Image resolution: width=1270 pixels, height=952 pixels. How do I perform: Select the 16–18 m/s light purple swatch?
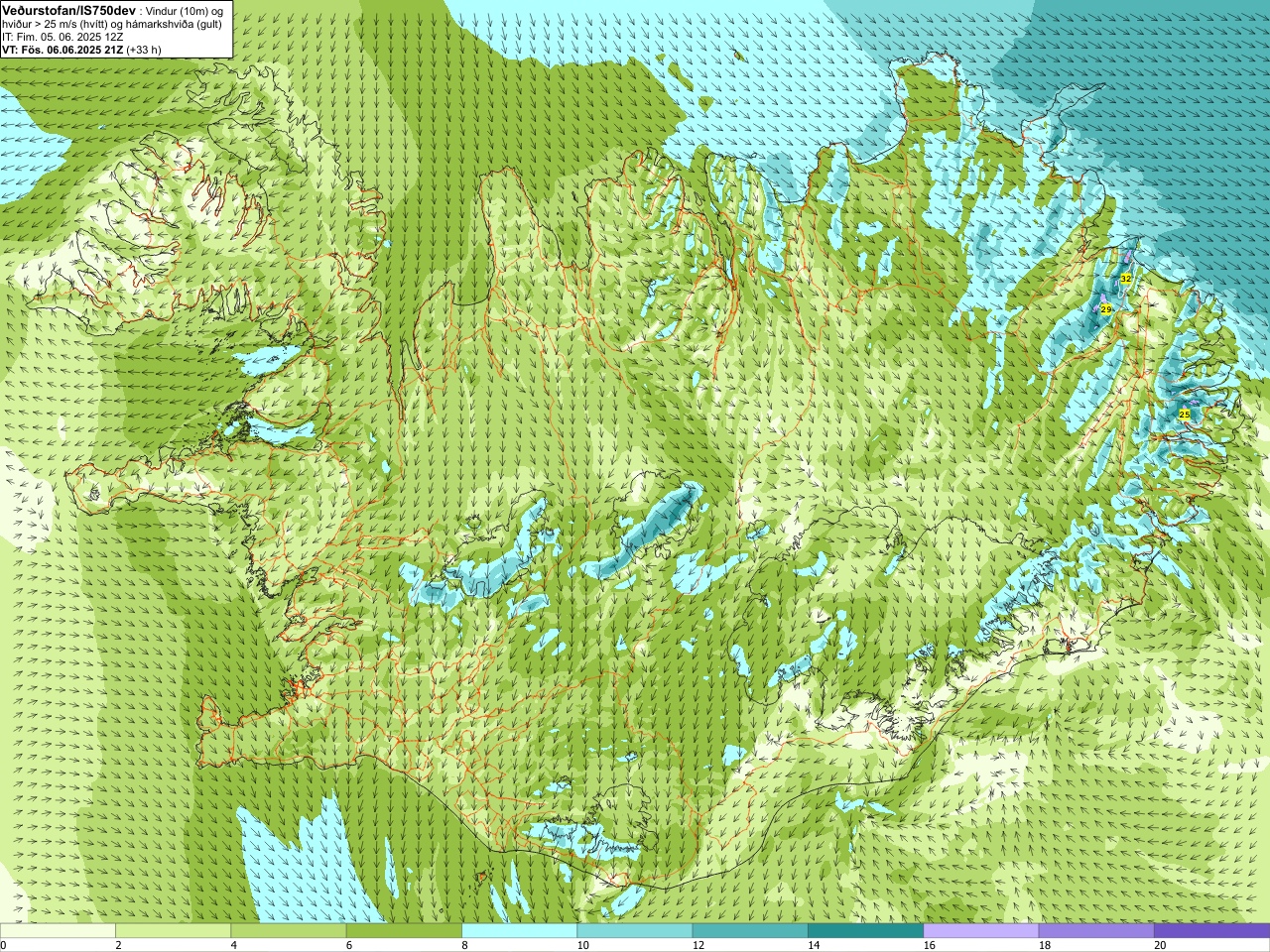pos(980,931)
